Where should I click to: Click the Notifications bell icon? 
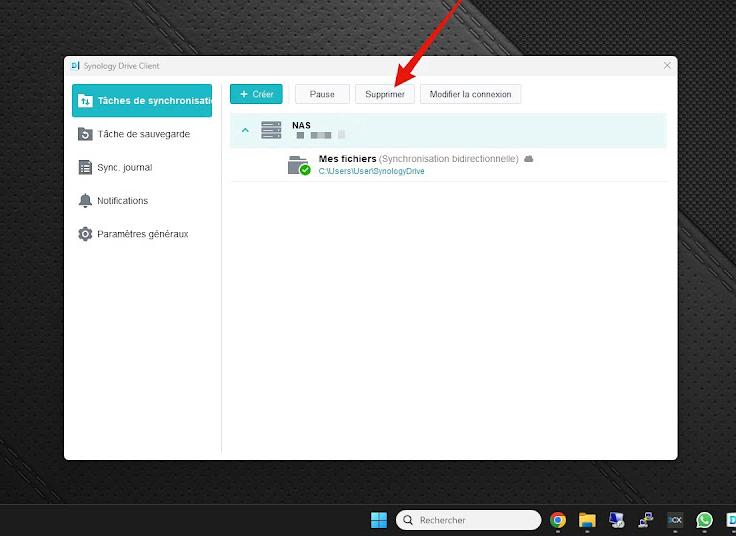point(85,200)
